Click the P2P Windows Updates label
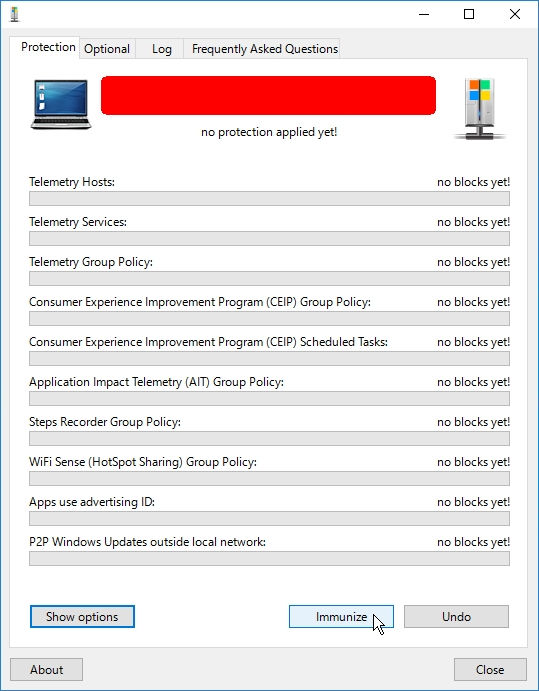 pyautogui.click(x=148, y=542)
